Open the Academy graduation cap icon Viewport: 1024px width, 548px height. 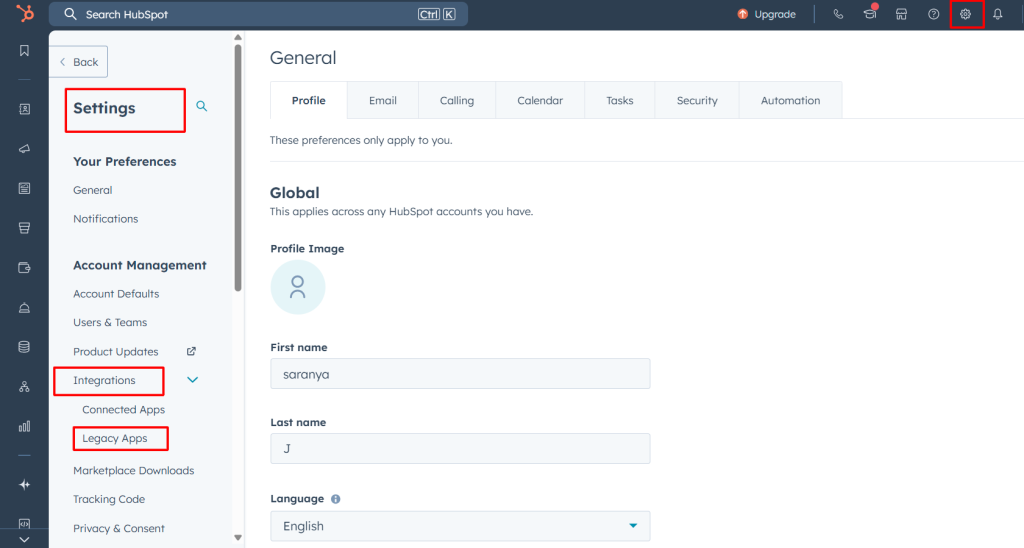(870, 13)
